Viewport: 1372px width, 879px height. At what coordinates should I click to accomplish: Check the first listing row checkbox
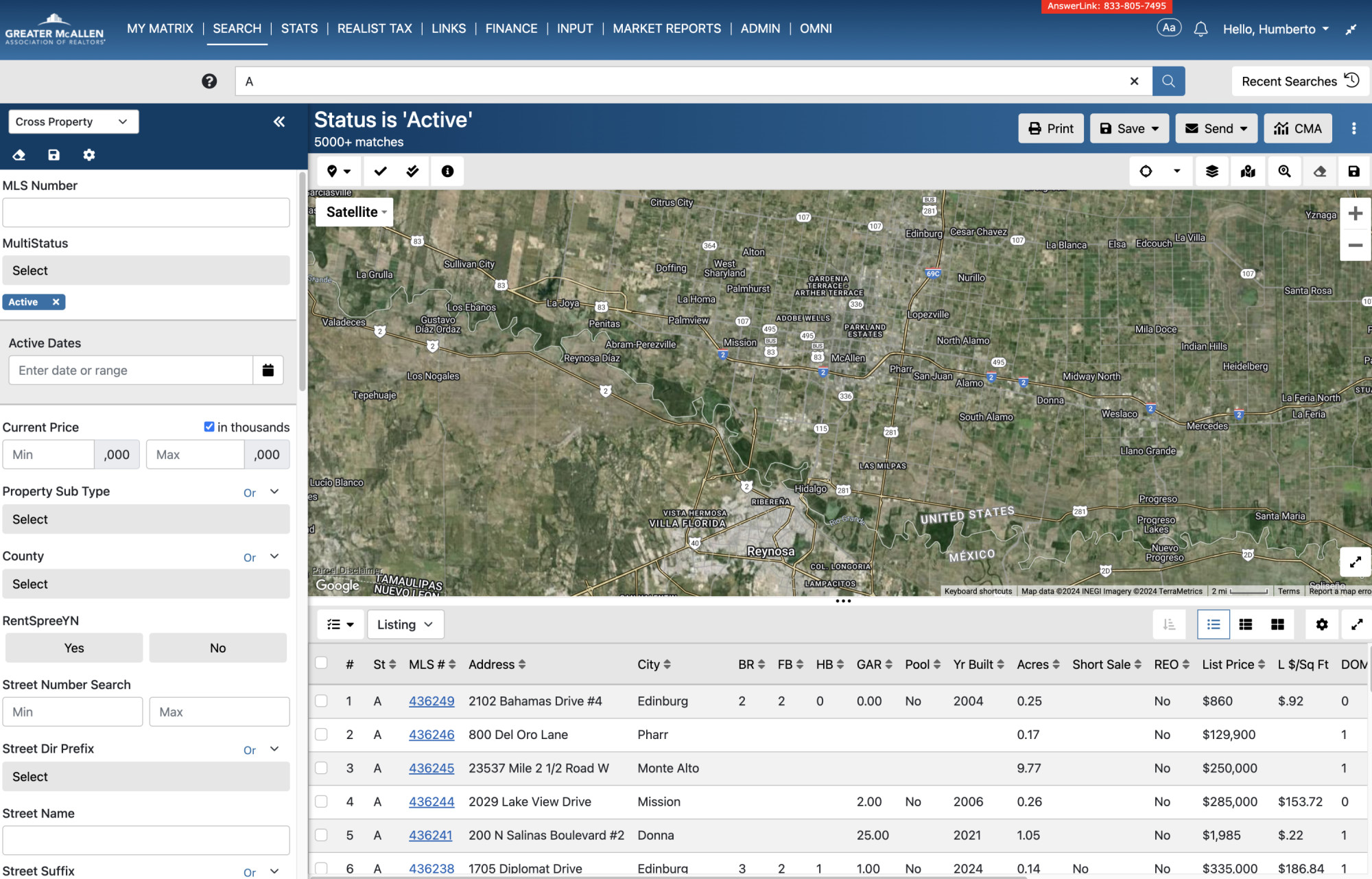tap(321, 700)
